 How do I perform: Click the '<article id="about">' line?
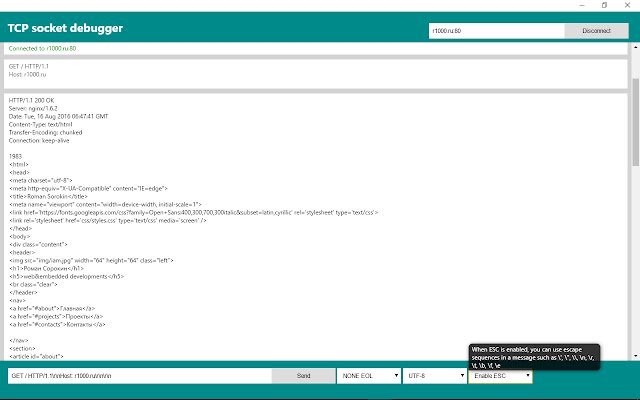point(36,356)
